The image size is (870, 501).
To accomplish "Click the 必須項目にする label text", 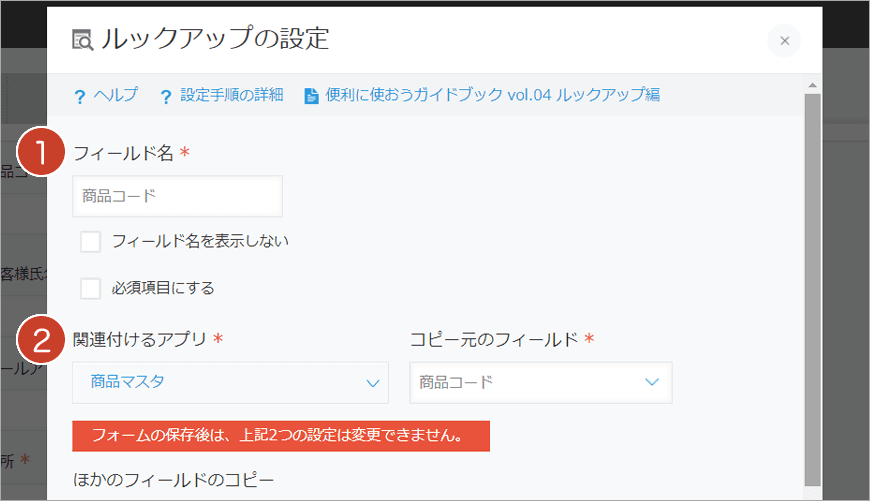I will (163, 288).
